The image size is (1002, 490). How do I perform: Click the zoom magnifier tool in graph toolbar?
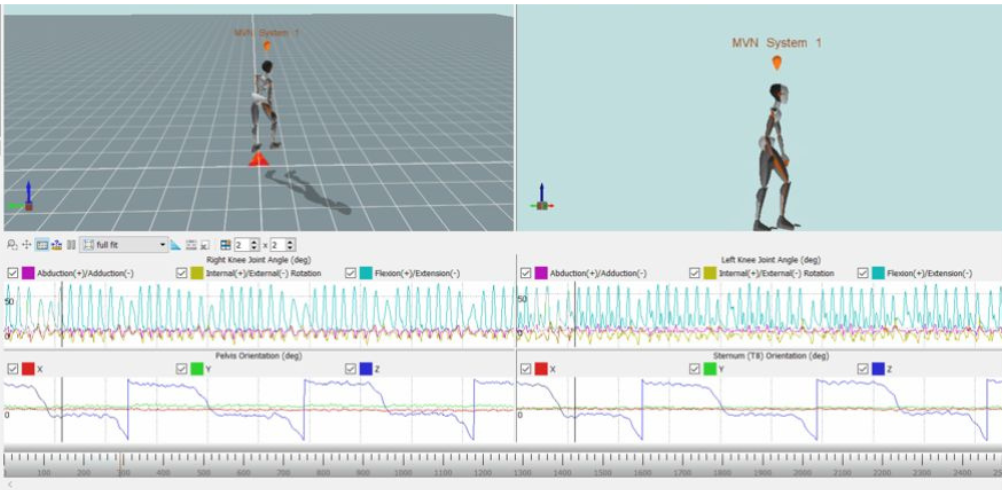tap(11, 244)
